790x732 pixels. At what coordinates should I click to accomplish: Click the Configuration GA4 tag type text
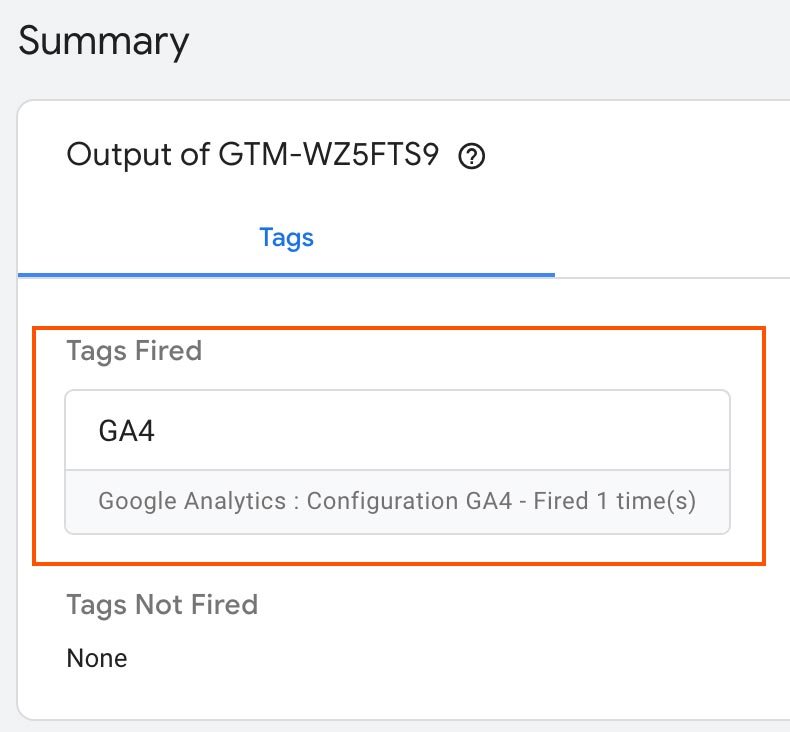409,501
